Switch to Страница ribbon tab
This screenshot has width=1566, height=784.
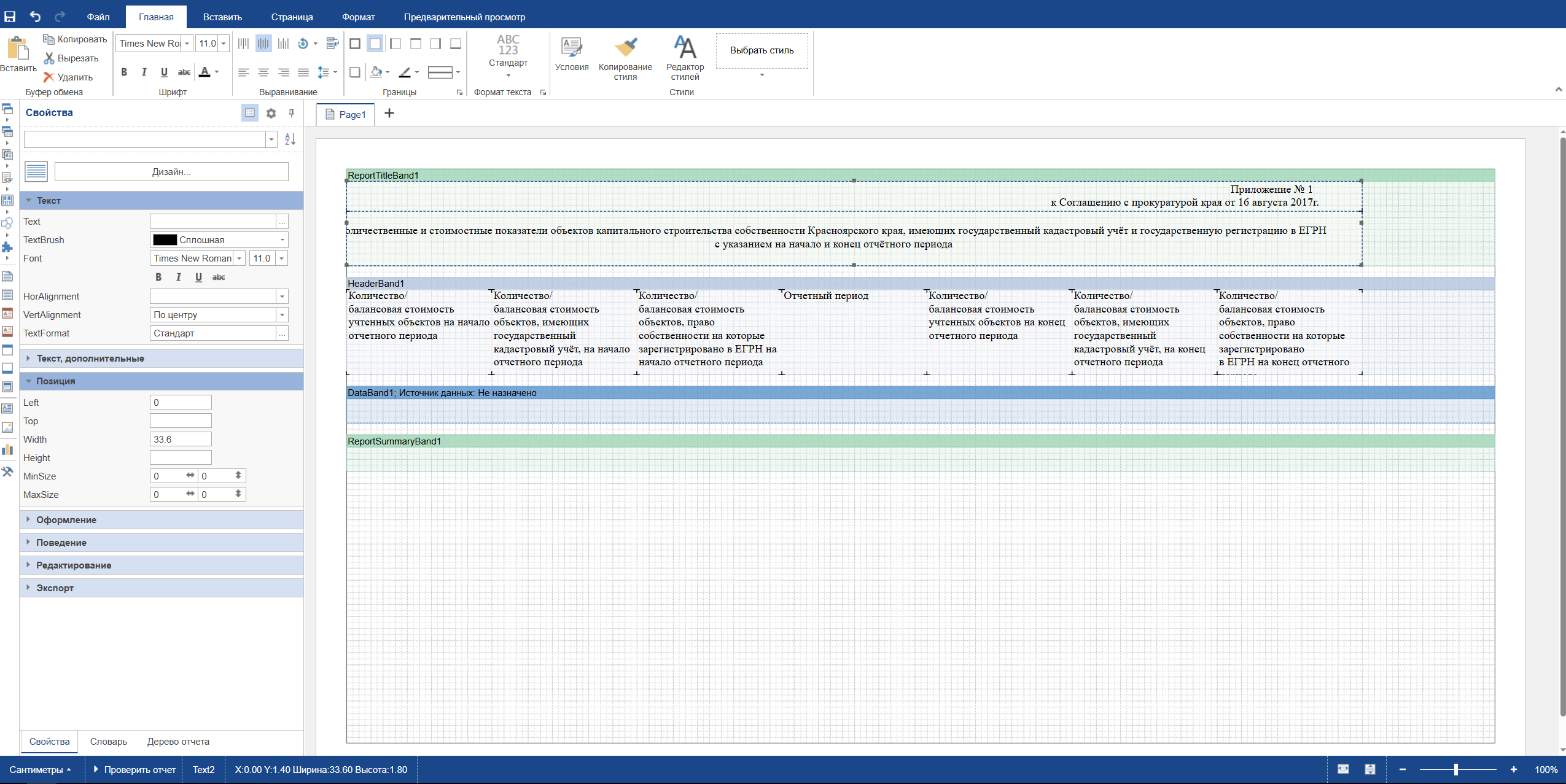[x=292, y=17]
